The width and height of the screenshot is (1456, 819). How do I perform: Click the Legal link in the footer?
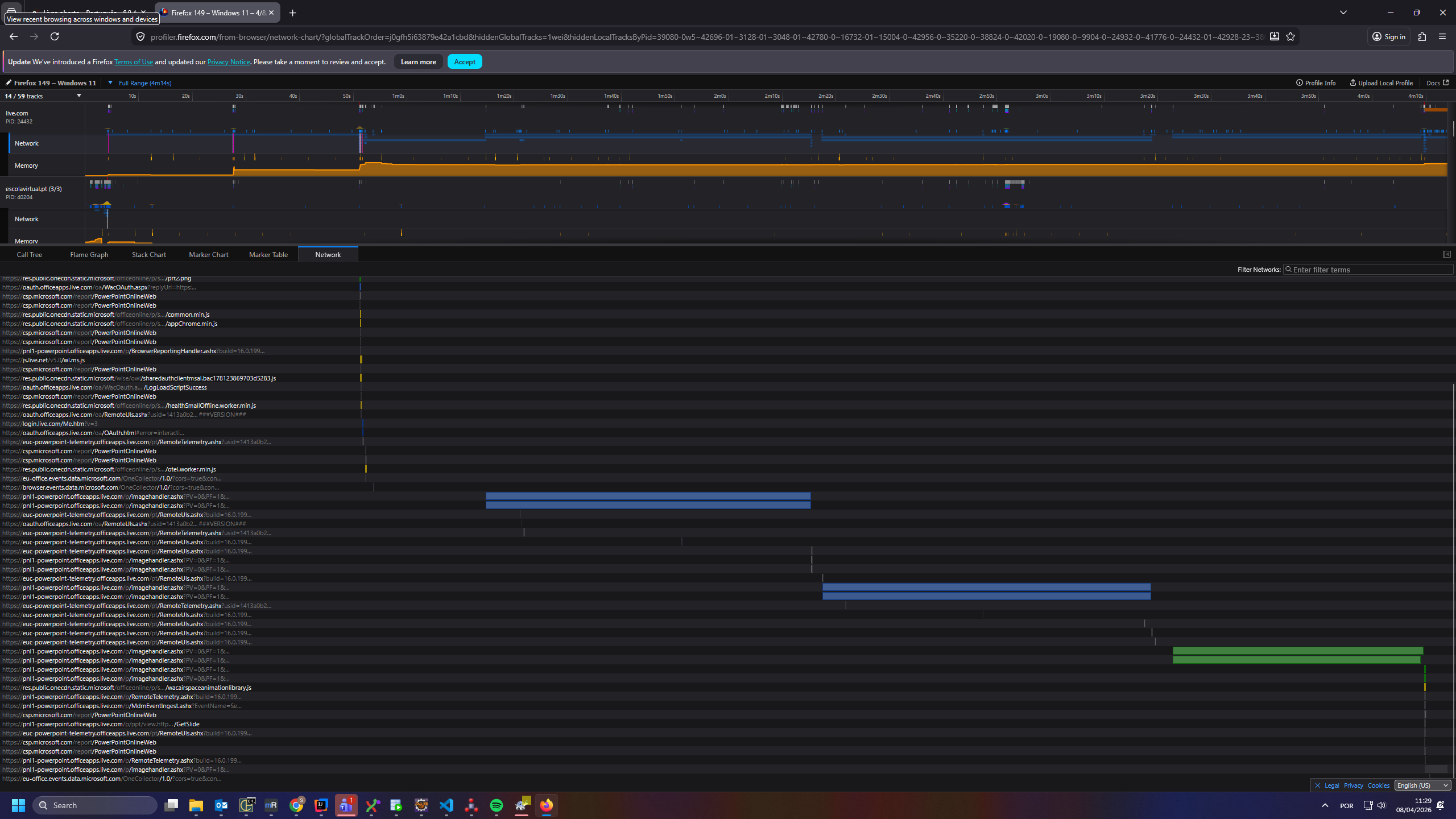(1331, 785)
